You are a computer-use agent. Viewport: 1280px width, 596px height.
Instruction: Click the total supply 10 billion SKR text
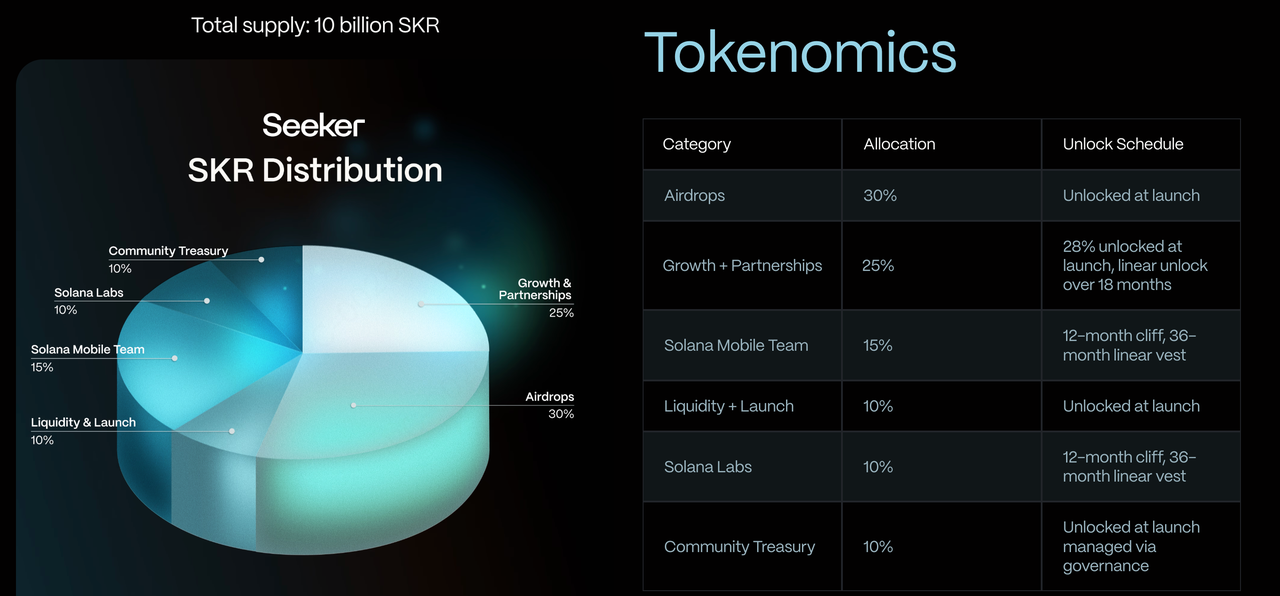315,24
